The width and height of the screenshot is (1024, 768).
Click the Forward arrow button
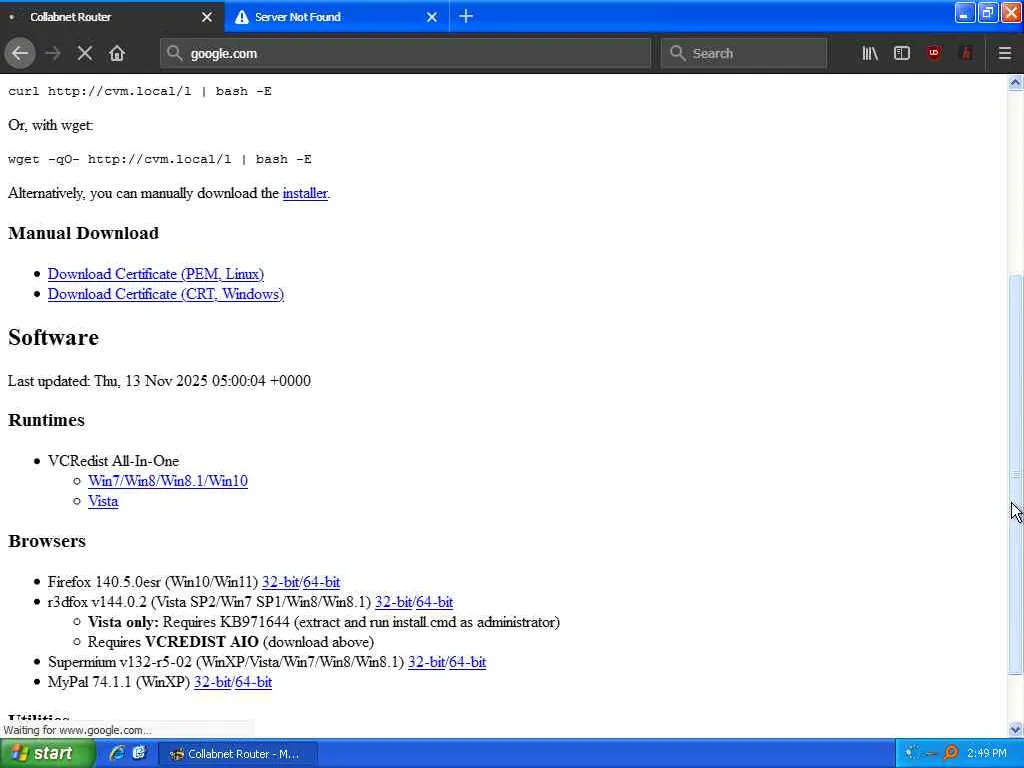53,53
